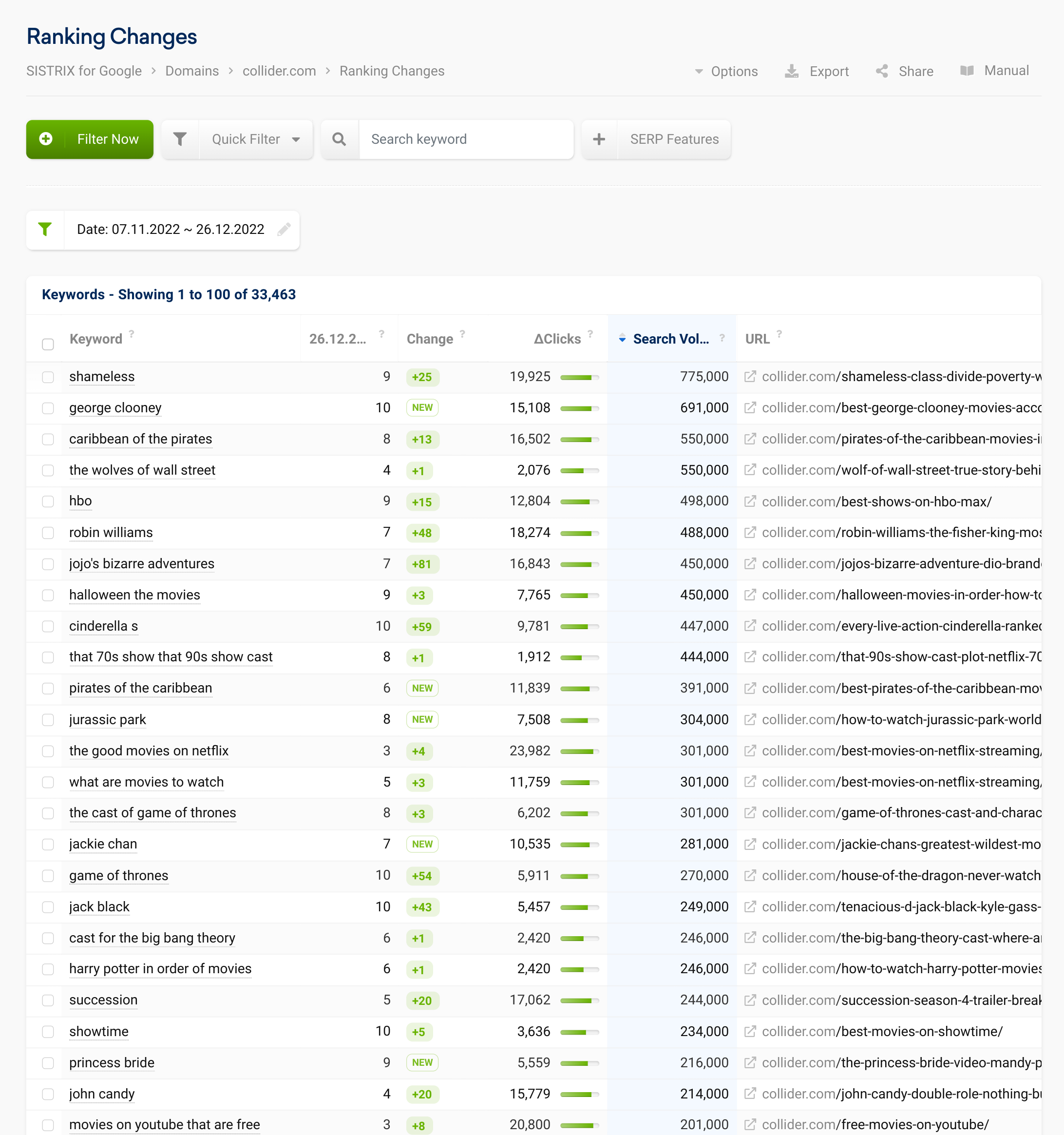Open external link icon for robin williams URL
Image resolution: width=1064 pixels, height=1135 pixels.
751,532
